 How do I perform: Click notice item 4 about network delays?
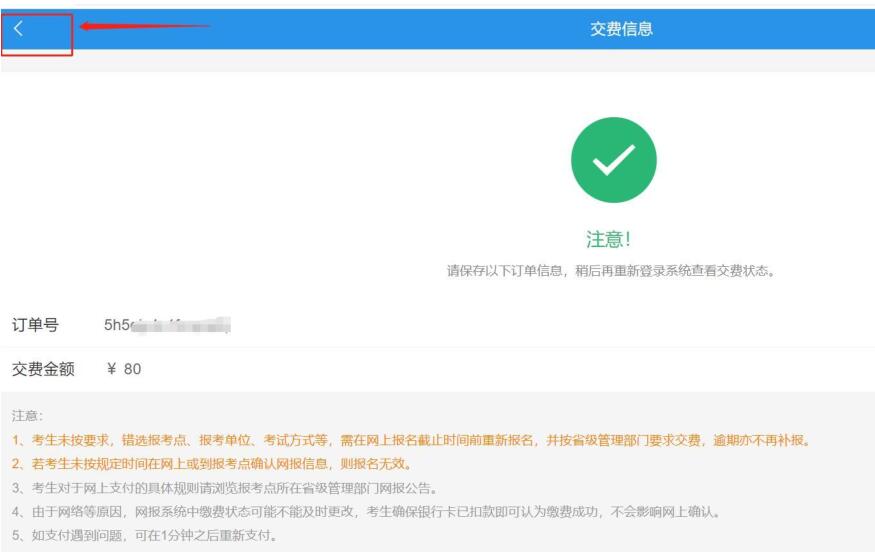click(x=366, y=511)
